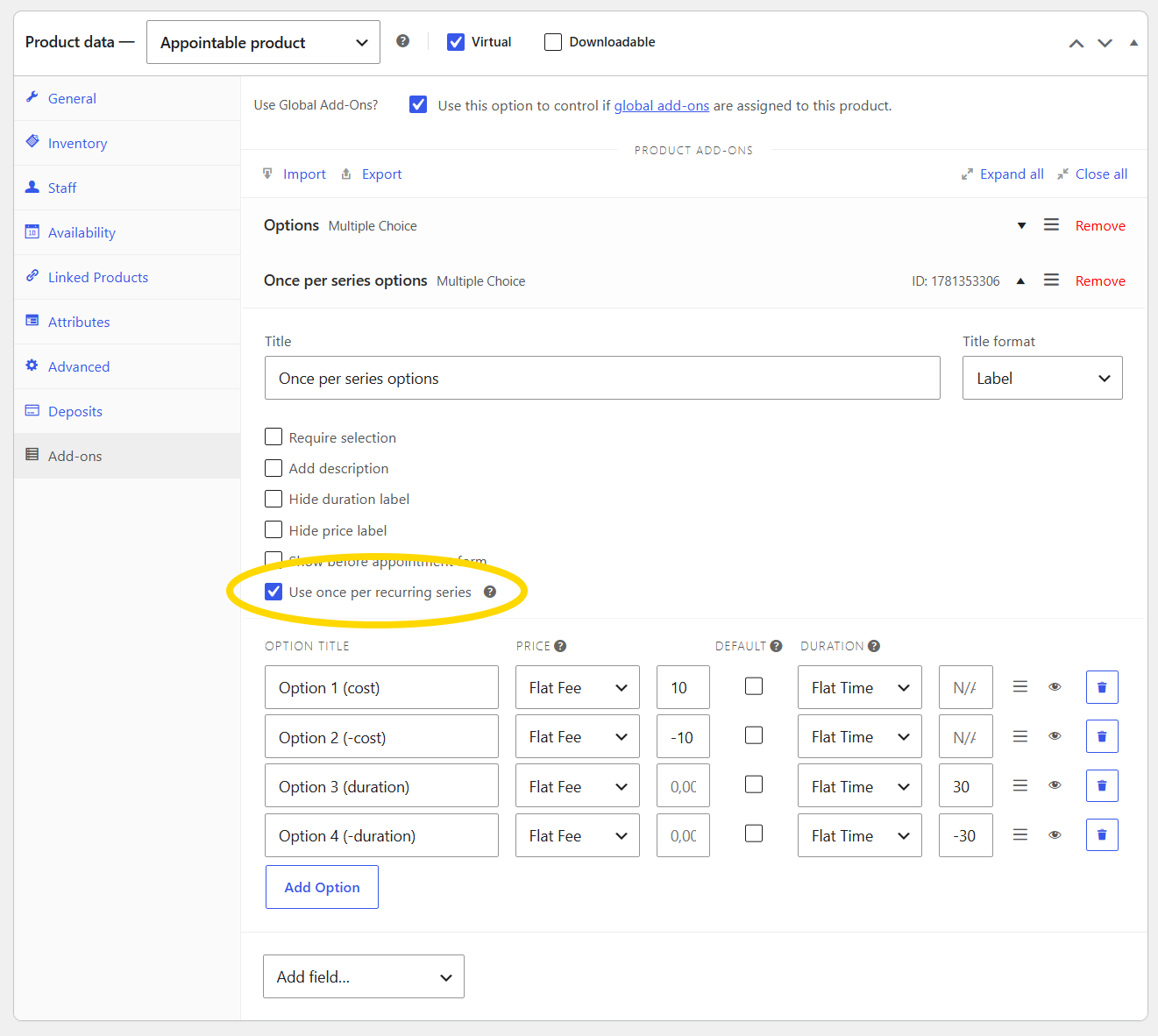This screenshot has height=1036, width=1158.
Task: Click the Export icon
Action: click(346, 174)
